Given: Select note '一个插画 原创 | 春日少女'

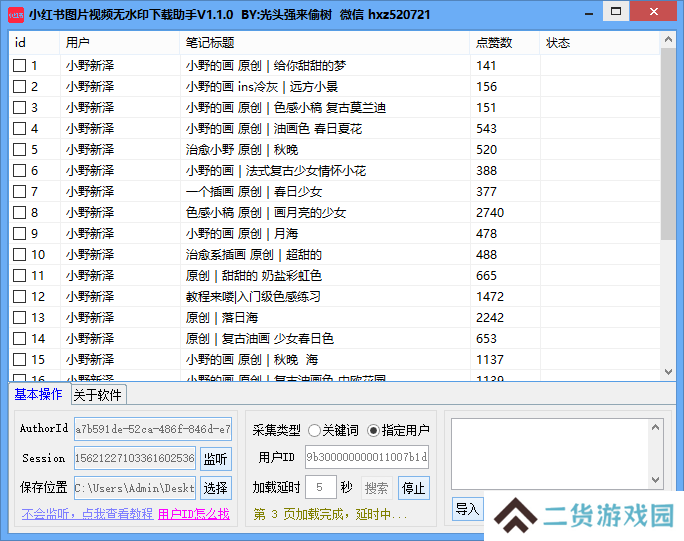Looking at the screenshot, I should [254, 192].
